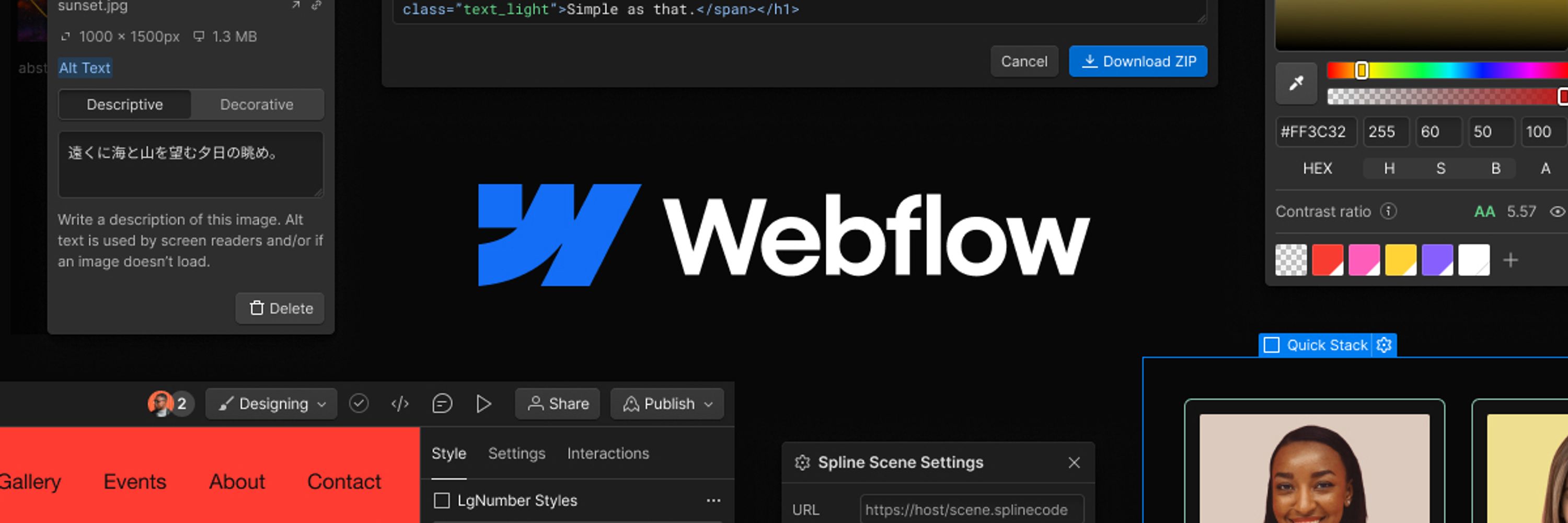This screenshot has width=1568, height=523.
Task: Click the hex value field #FF3C32
Action: click(1316, 132)
